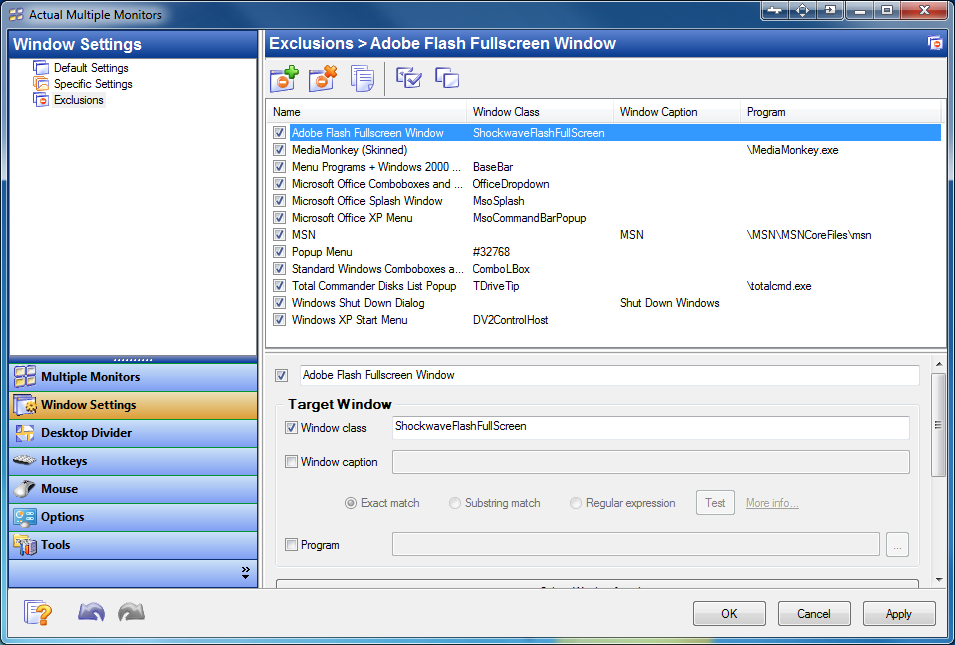Select Default Settings in the tree
The width and height of the screenshot is (955, 645).
91,68
